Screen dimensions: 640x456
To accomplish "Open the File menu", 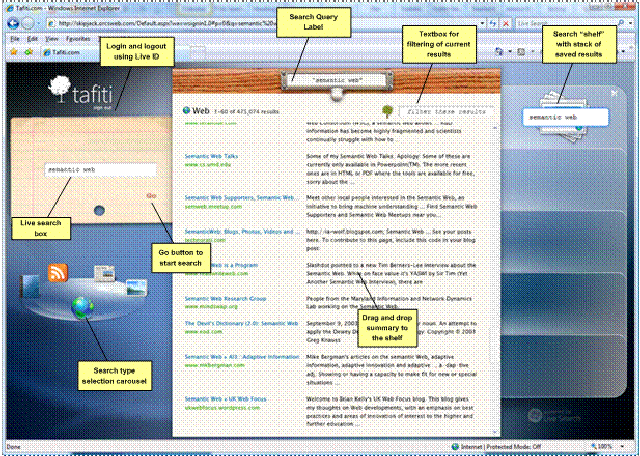I will point(14,37).
